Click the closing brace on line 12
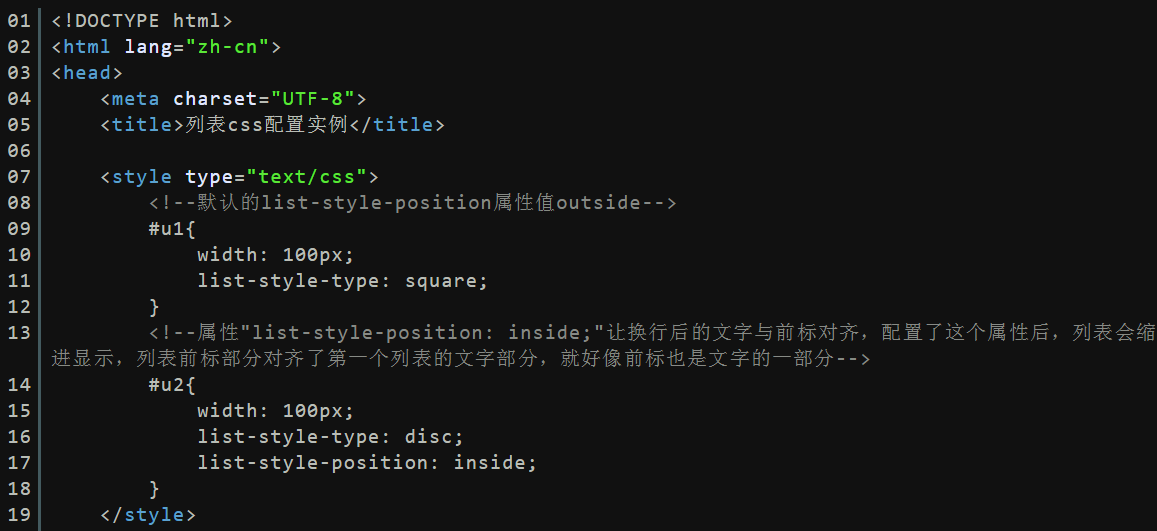Screen dimensions: 1157x531 click(x=154, y=307)
